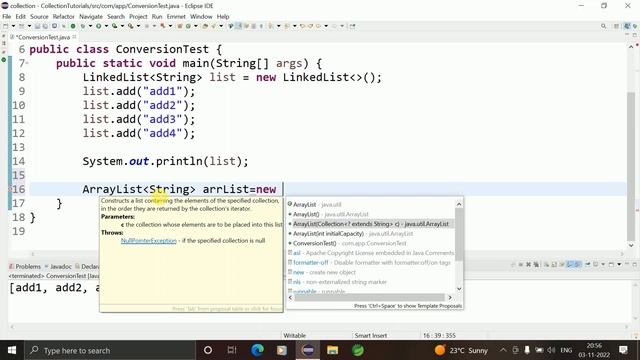Click proposal list scroll-right arrow
Viewport: 640px width, 360px height.
point(450,298)
